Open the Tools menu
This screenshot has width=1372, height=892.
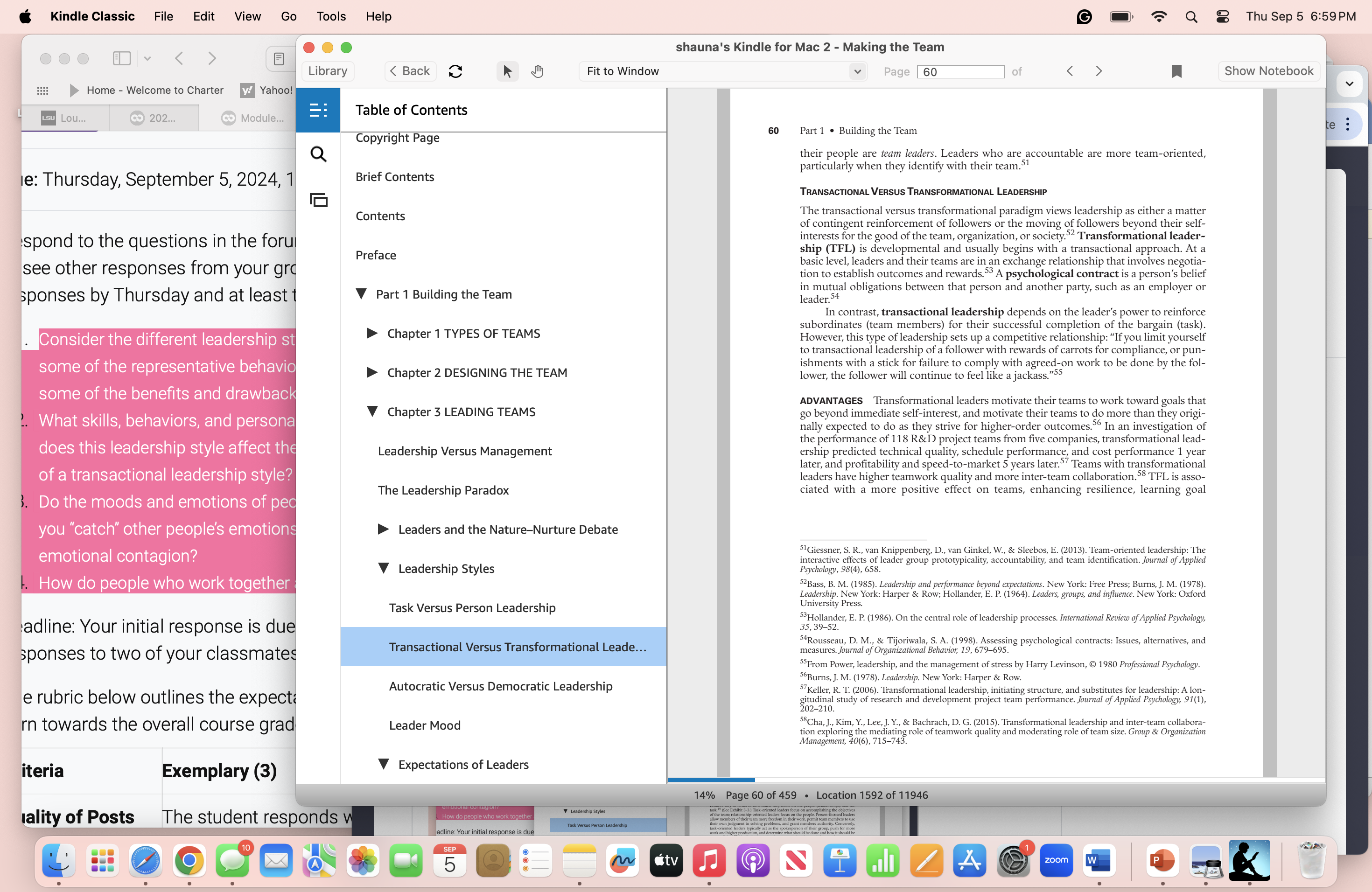(331, 16)
